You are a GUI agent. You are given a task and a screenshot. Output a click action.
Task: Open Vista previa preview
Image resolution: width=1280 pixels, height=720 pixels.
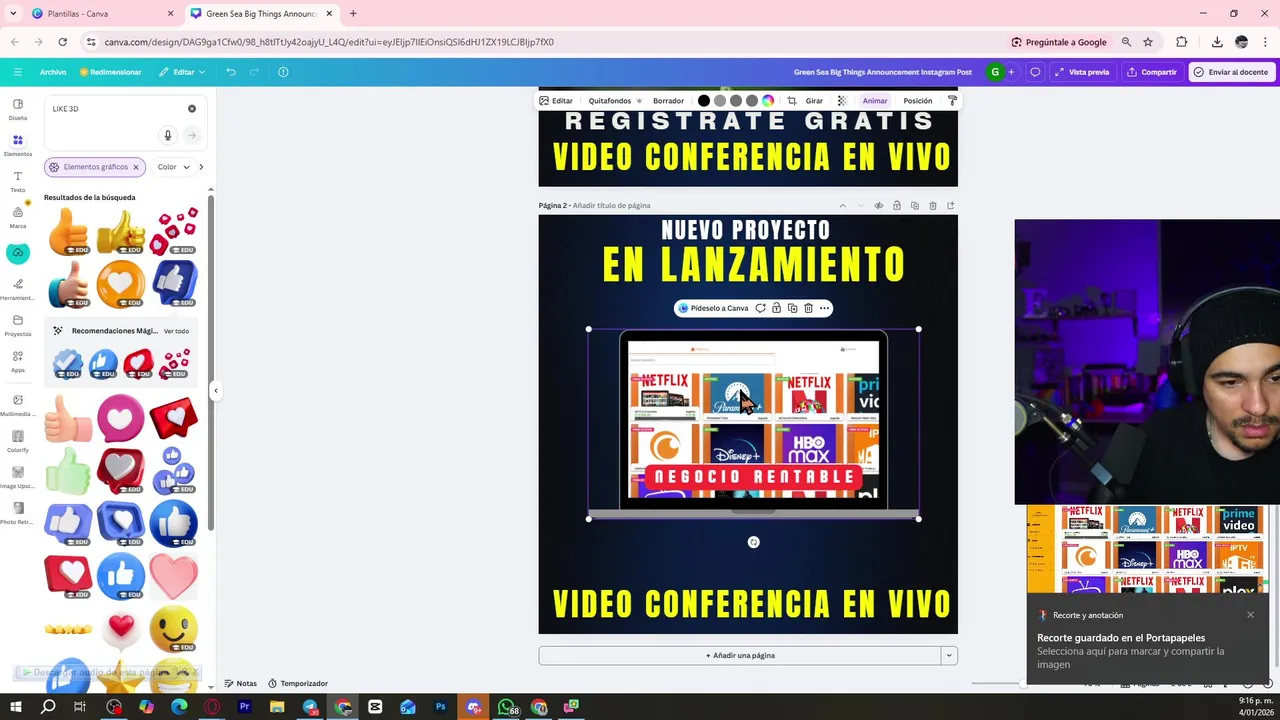coord(1081,72)
